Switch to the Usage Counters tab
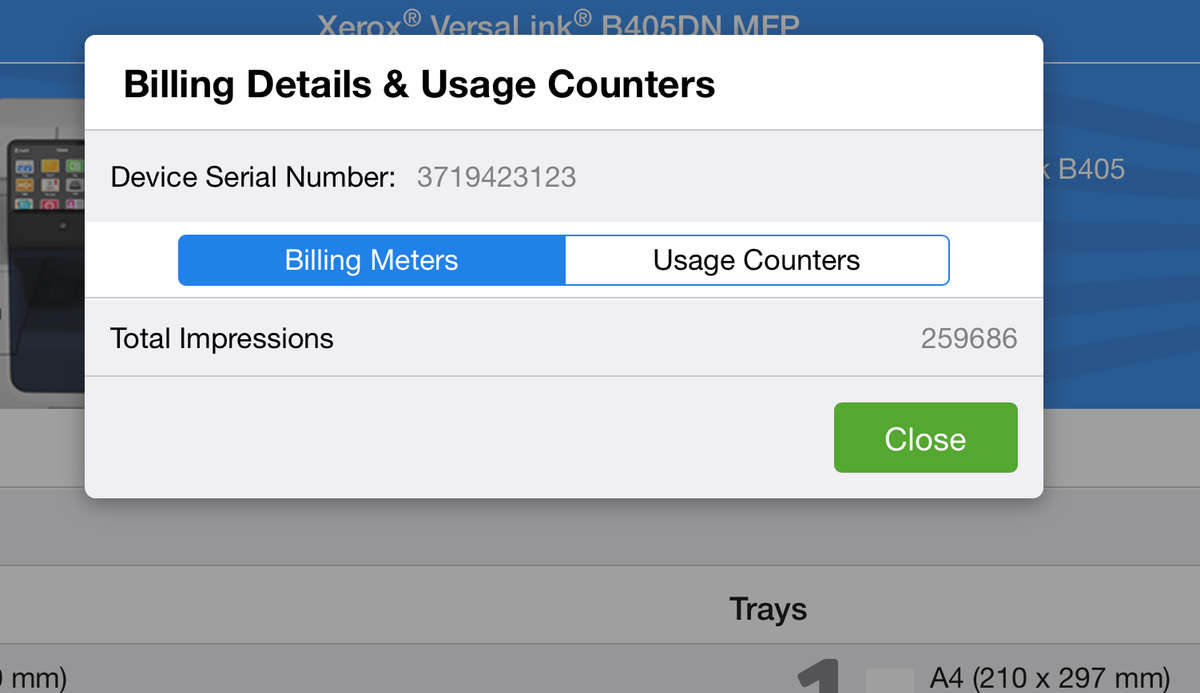 coord(756,261)
